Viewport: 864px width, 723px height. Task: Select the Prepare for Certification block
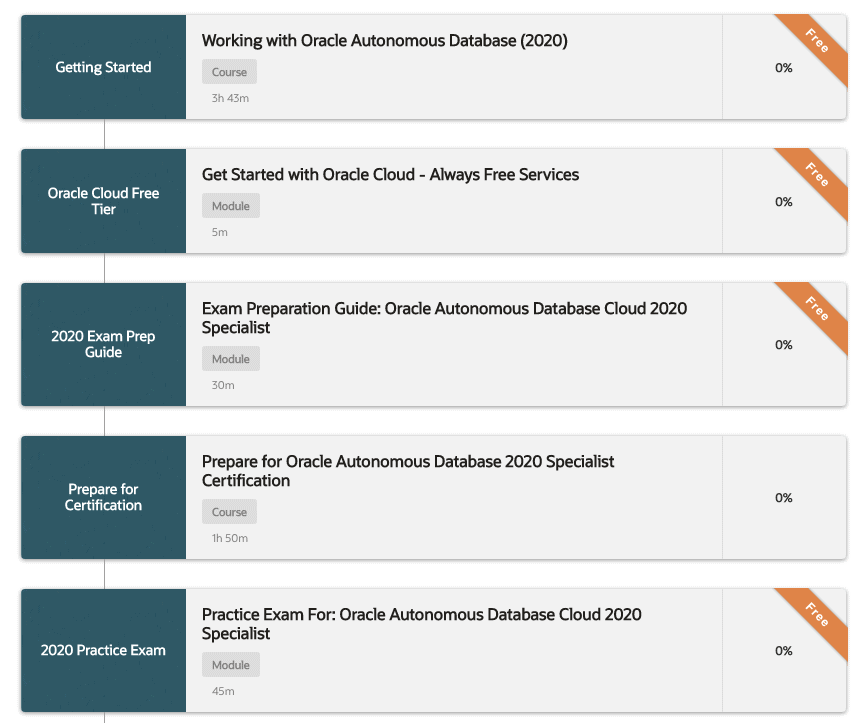104,497
